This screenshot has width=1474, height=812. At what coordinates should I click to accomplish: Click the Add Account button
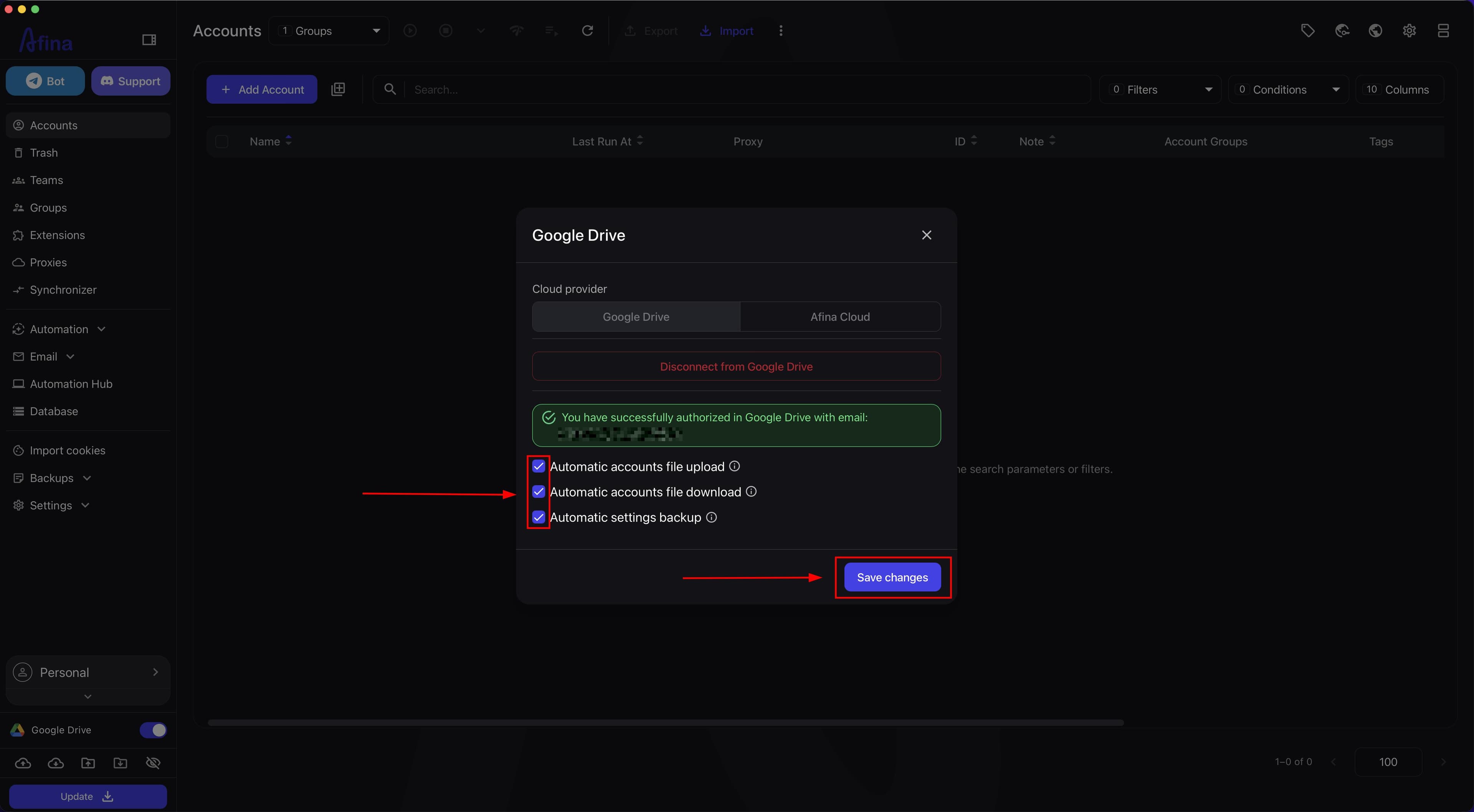(261, 89)
